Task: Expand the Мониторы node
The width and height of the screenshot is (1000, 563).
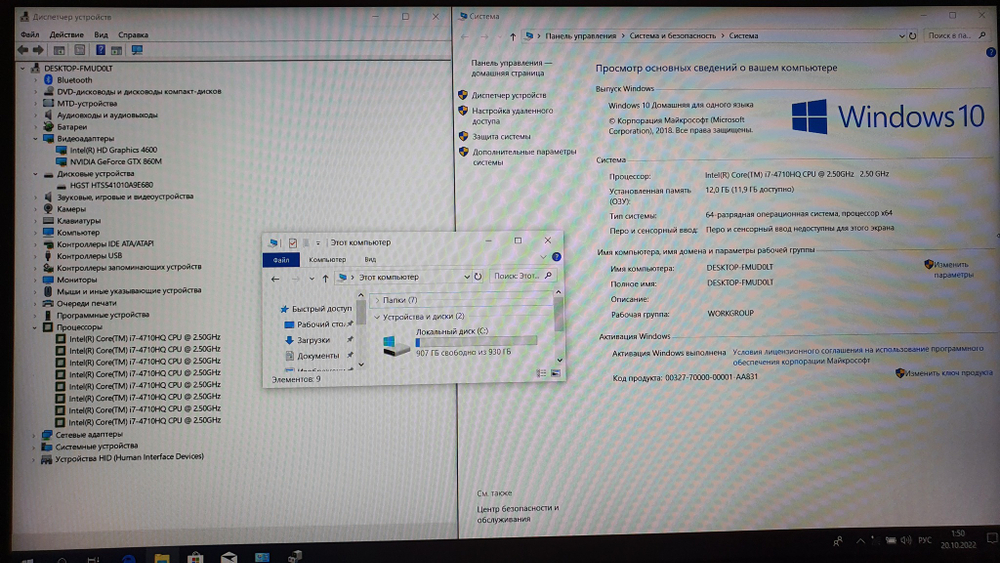Action: pos(35,280)
